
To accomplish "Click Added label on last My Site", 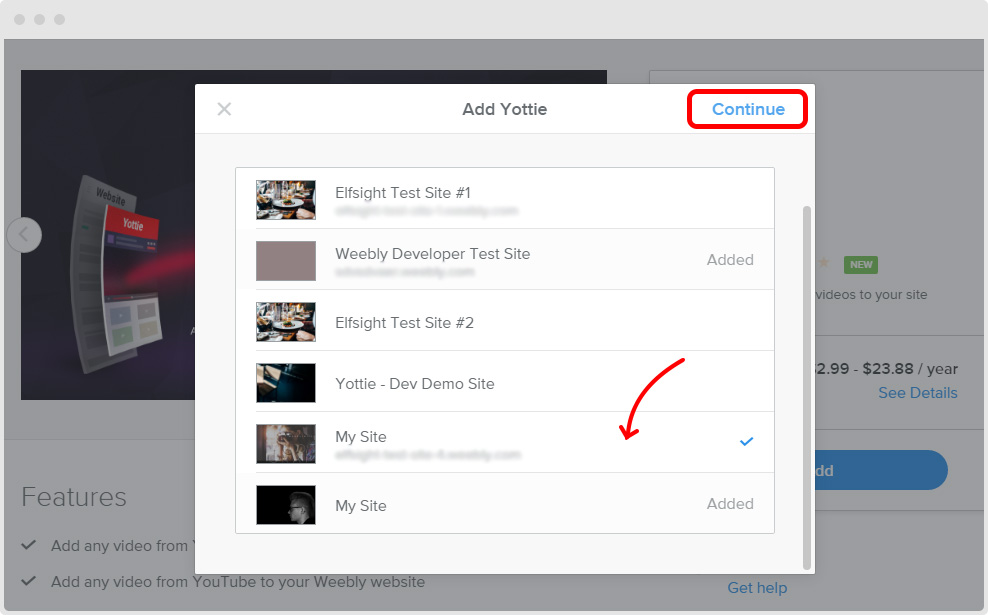I will pyautogui.click(x=730, y=503).
